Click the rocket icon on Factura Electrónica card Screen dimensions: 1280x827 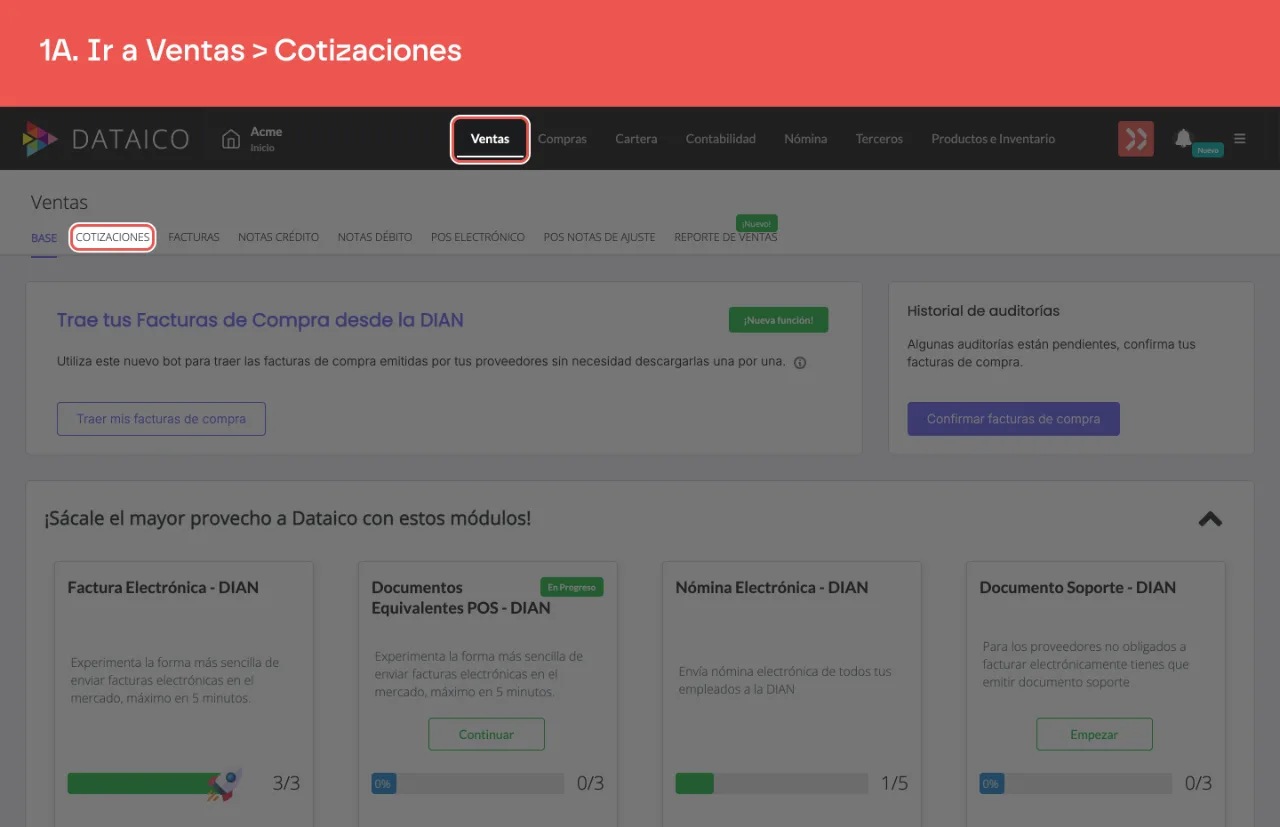[225, 784]
